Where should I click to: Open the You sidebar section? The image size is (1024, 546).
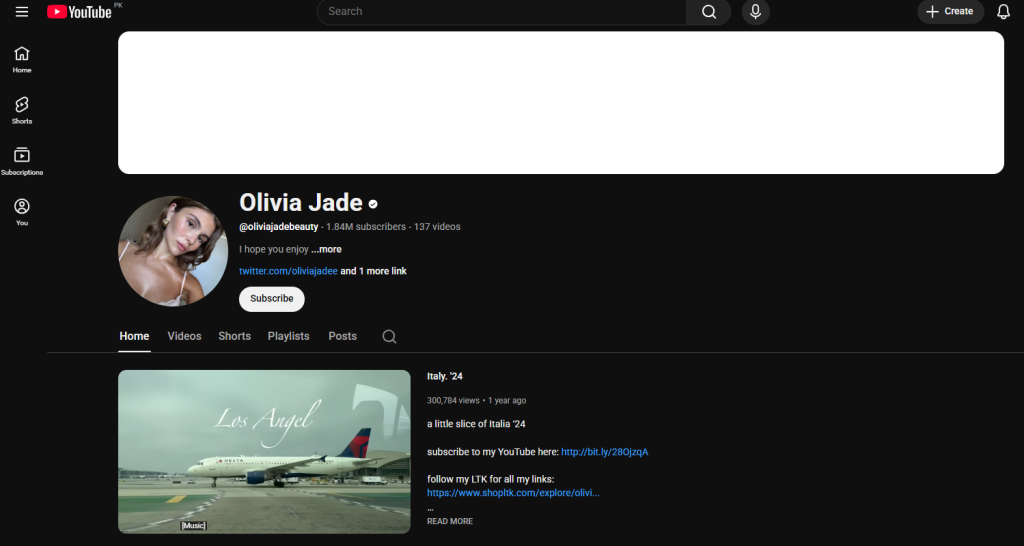click(x=22, y=212)
